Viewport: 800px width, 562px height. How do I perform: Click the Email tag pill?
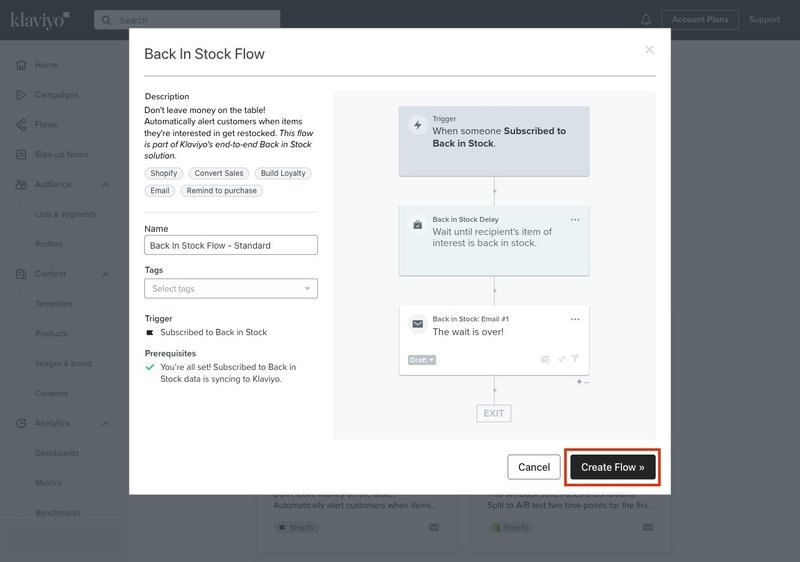(160, 191)
